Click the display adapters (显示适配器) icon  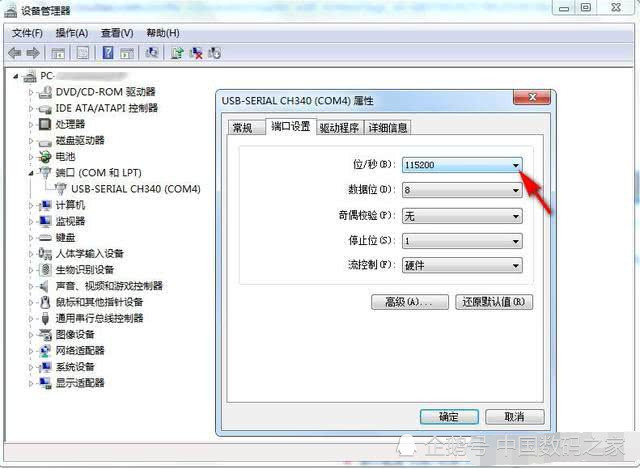coord(45,383)
